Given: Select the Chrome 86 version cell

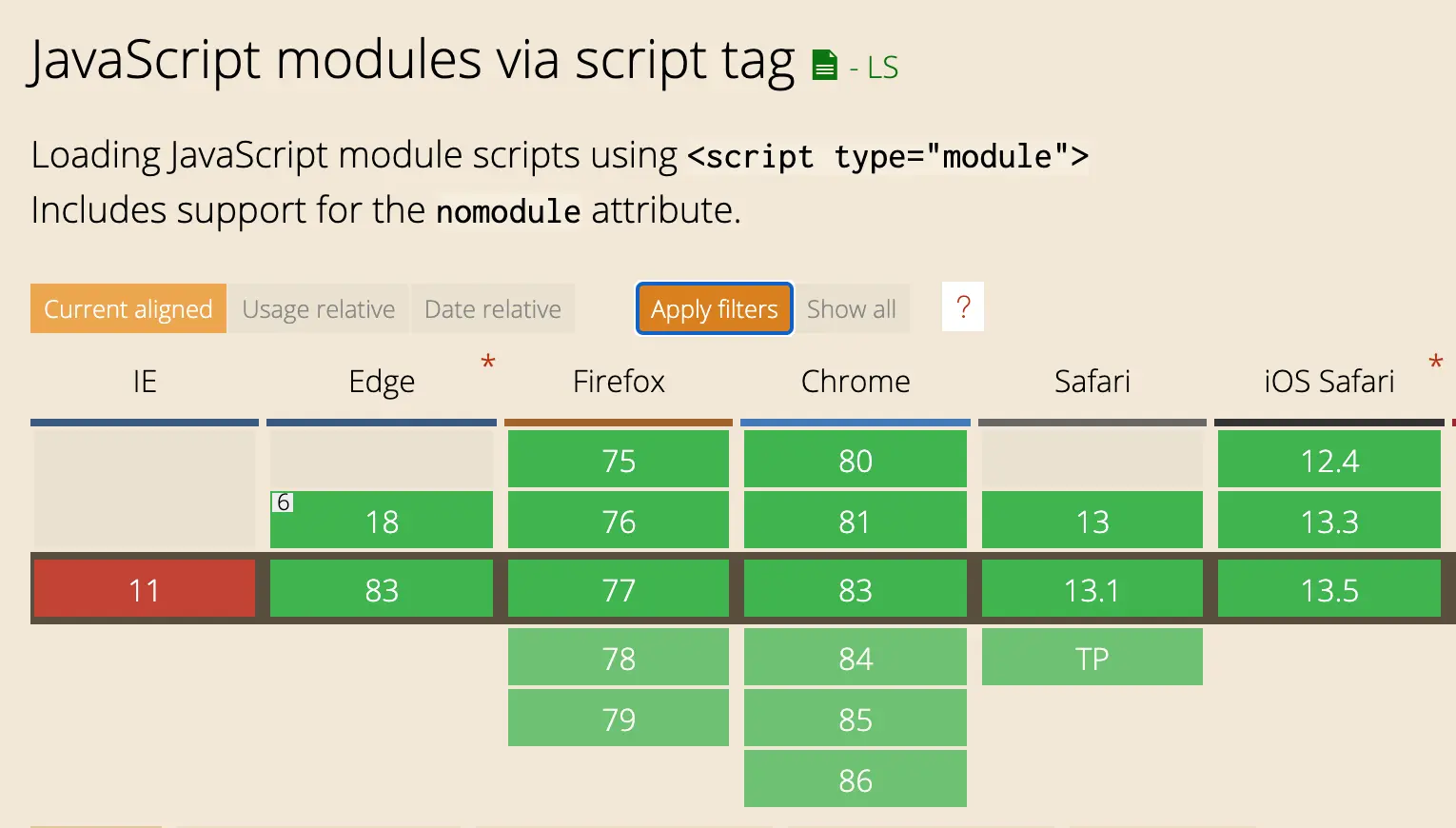Looking at the screenshot, I should click(856, 779).
